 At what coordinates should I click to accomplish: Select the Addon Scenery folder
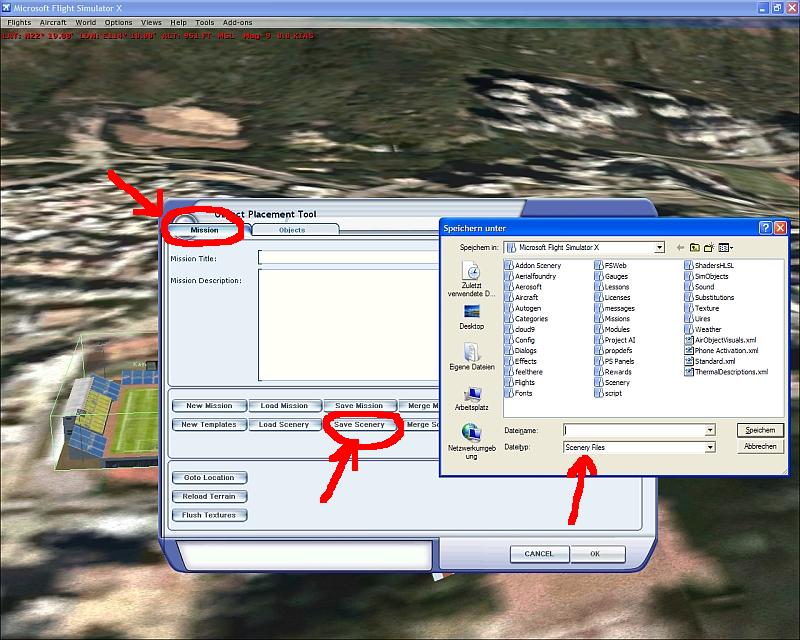(533, 265)
